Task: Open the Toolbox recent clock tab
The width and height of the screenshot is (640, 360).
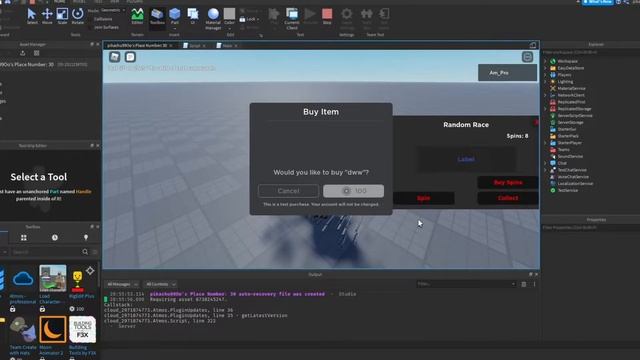Action: (55, 238)
